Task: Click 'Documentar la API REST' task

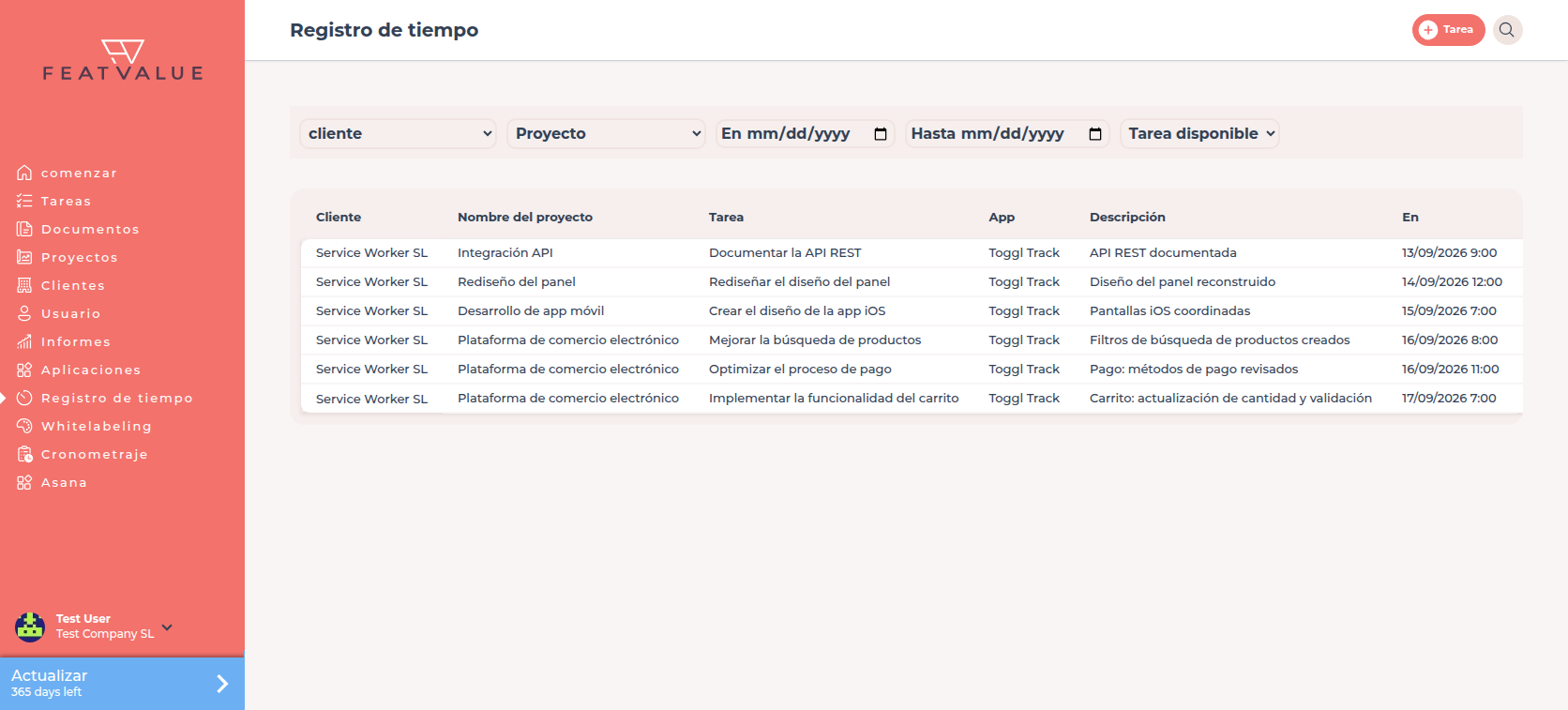Action: point(785,252)
